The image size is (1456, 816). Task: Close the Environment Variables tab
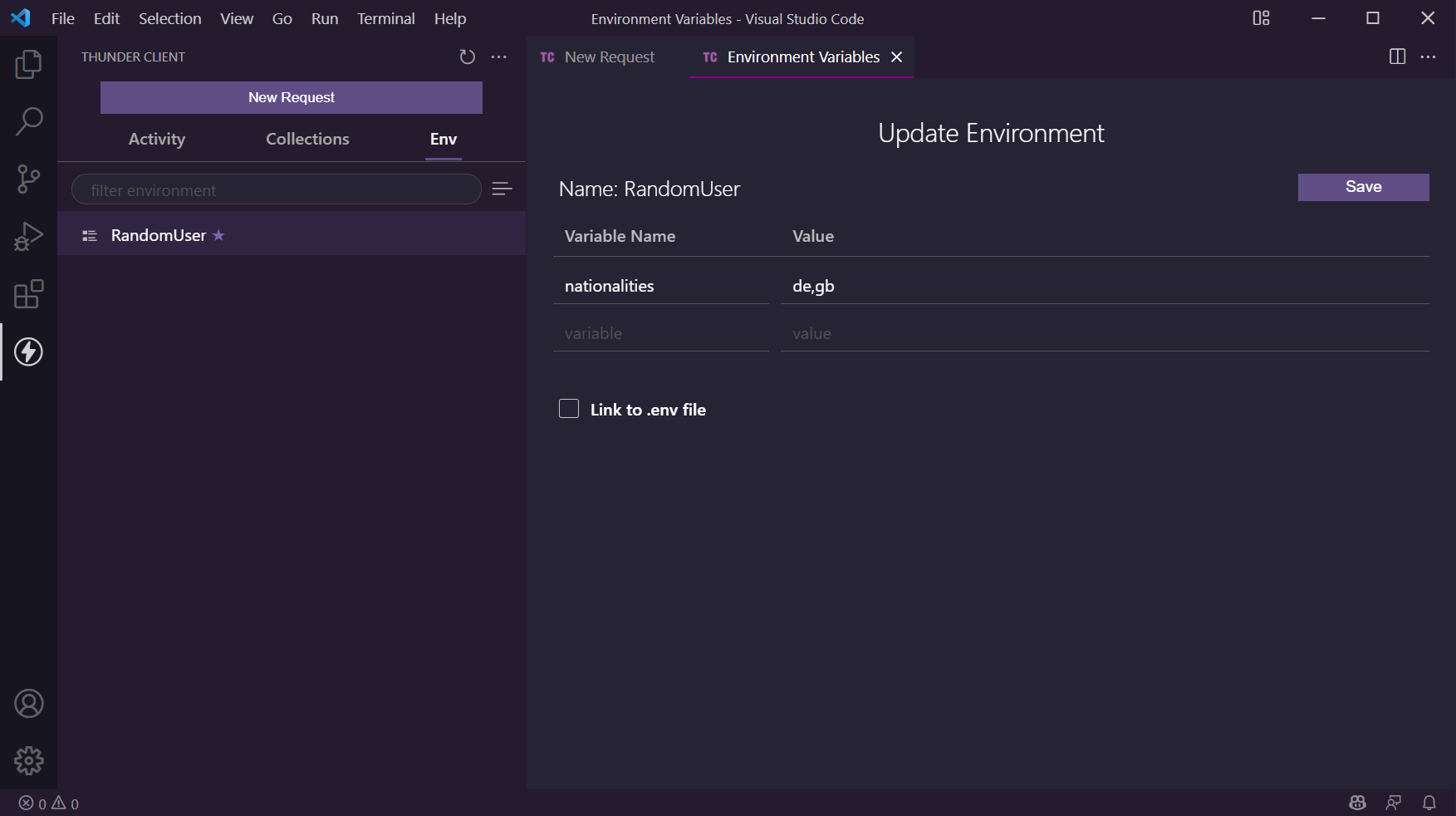point(897,57)
